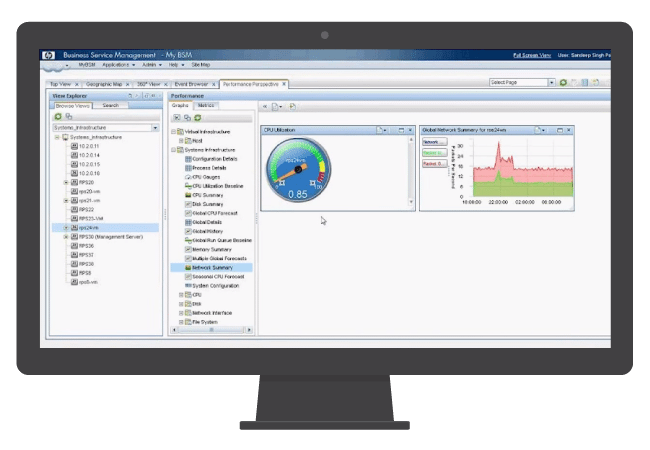Image resolution: width=650 pixels, height=450 pixels.
Task: Open the Configuration Details table graph
Action: click(x=211, y=159)
